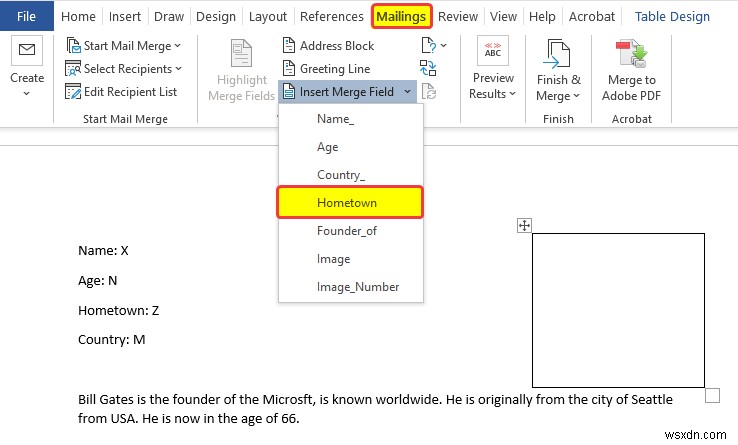This screenshot has width=738, height=445.
Task: Click the Greeting Line icon
Action: pos(289,68)
